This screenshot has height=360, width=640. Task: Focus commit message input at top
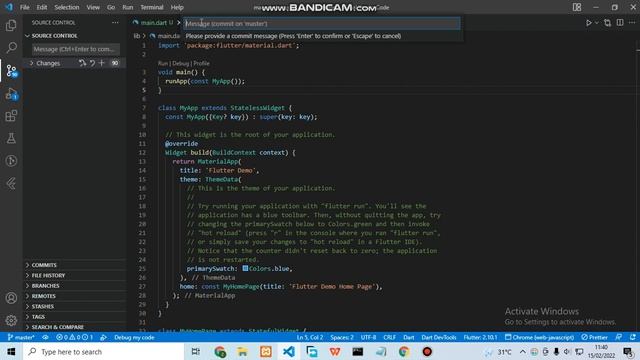(x=322, y=24)
